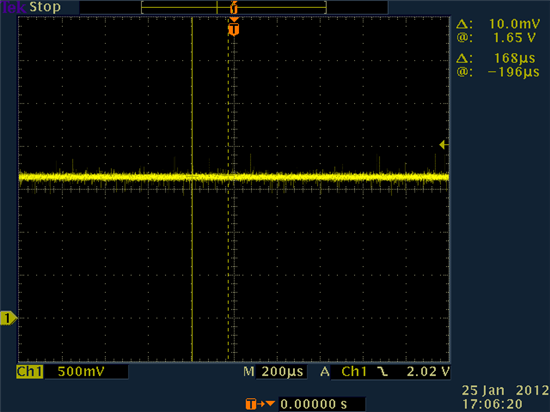Click the 168µs time delta readout
Viewport: 550px width, 412px height.
[x=514, y=58]
